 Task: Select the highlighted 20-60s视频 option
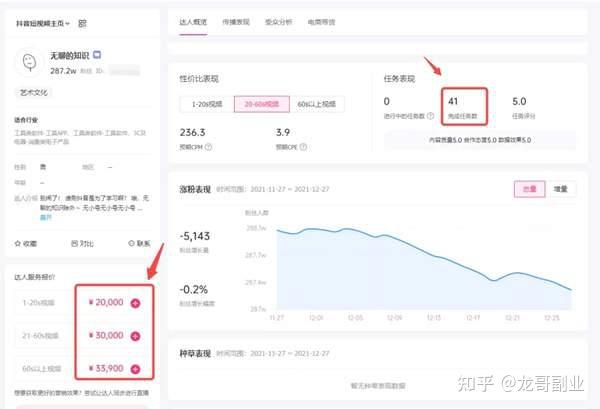262,104
